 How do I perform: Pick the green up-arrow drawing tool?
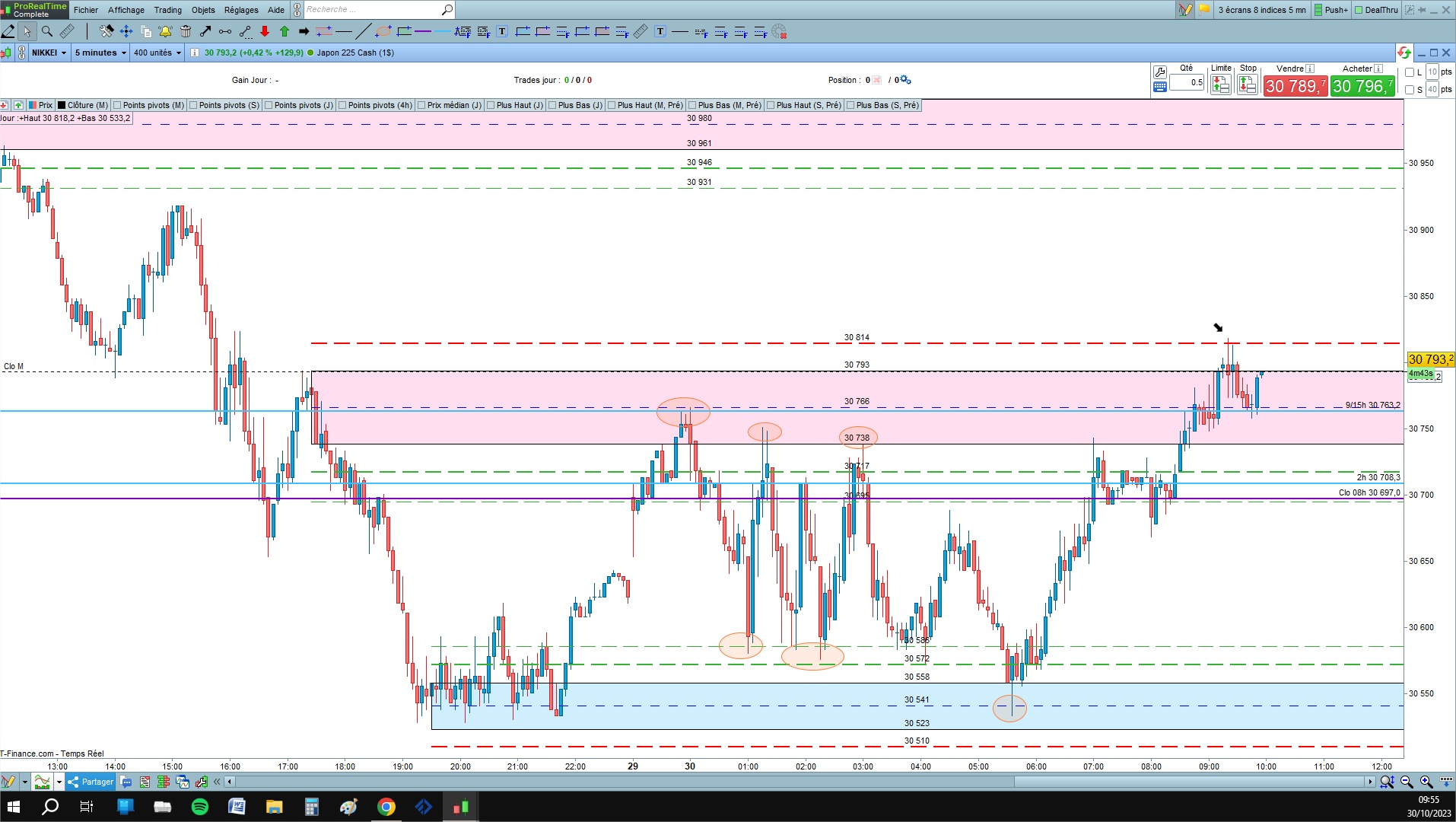point(285,31)
